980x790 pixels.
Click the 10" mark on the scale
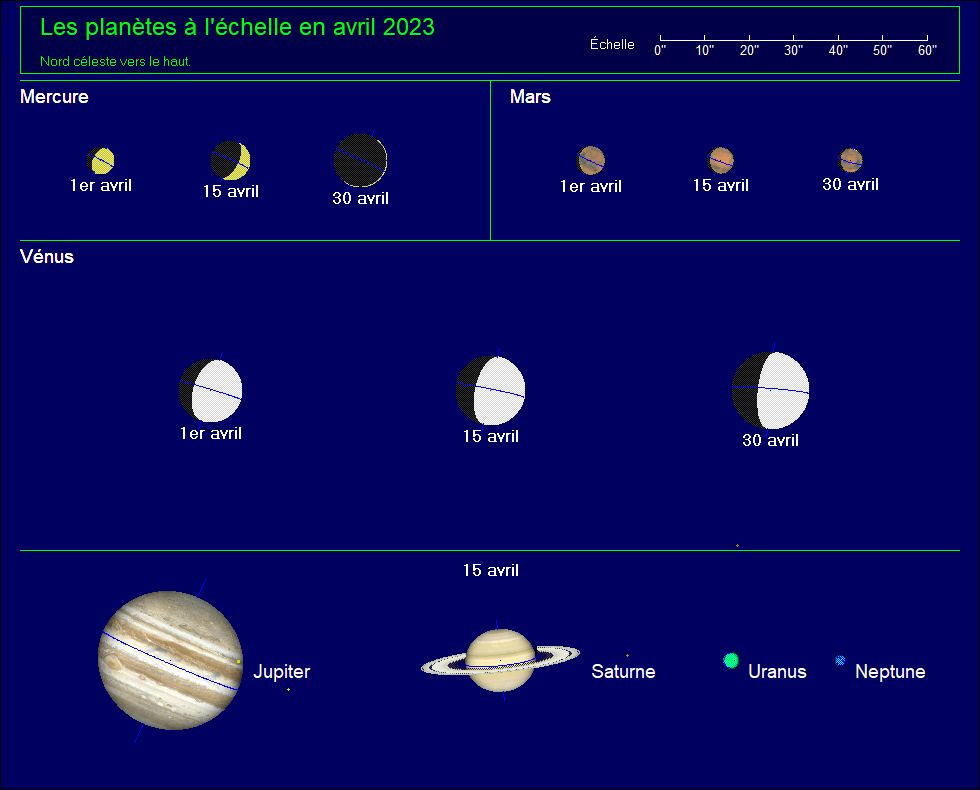point(704,50)
